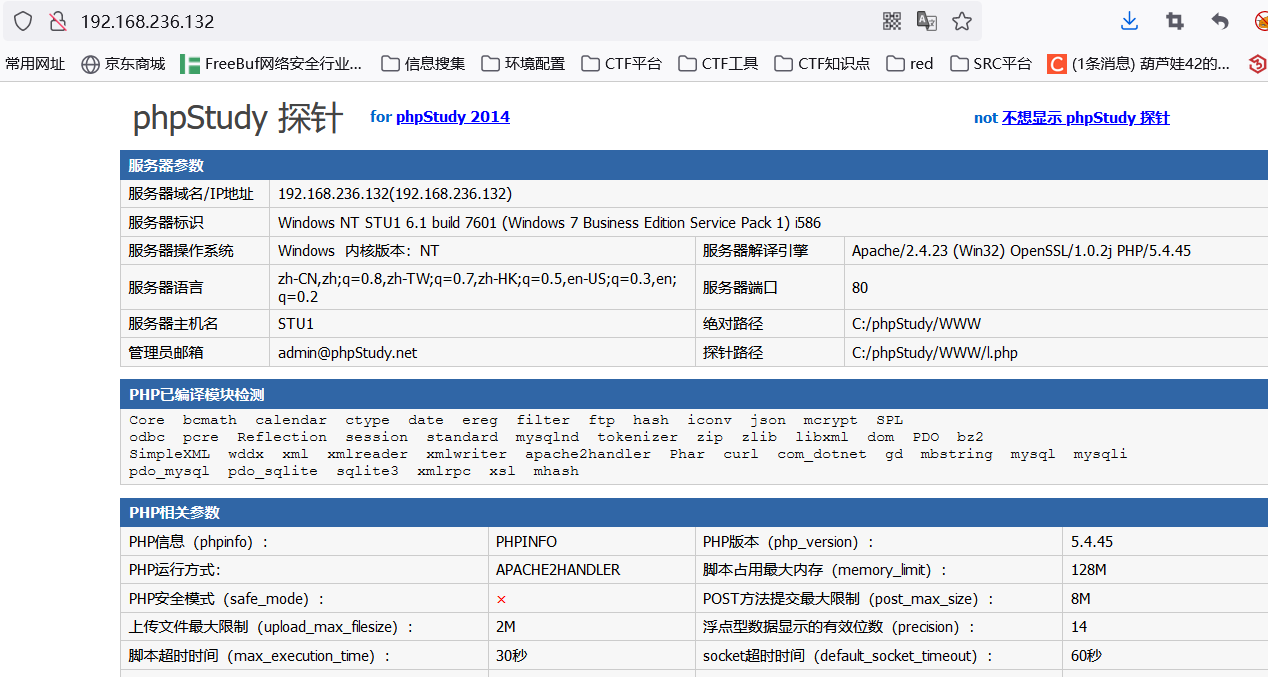Open the downloads panel arrow icon

point(1129,21)
